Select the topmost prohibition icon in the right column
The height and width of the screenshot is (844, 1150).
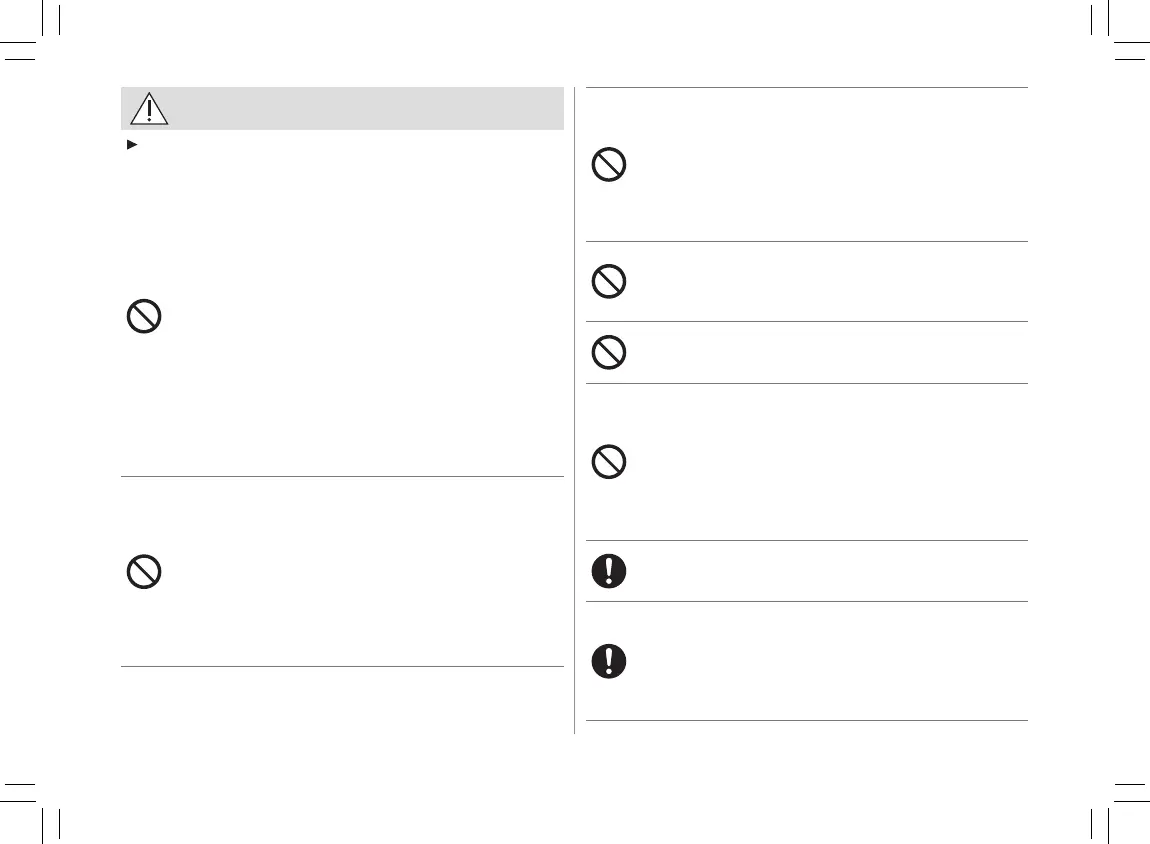[609, 165]
